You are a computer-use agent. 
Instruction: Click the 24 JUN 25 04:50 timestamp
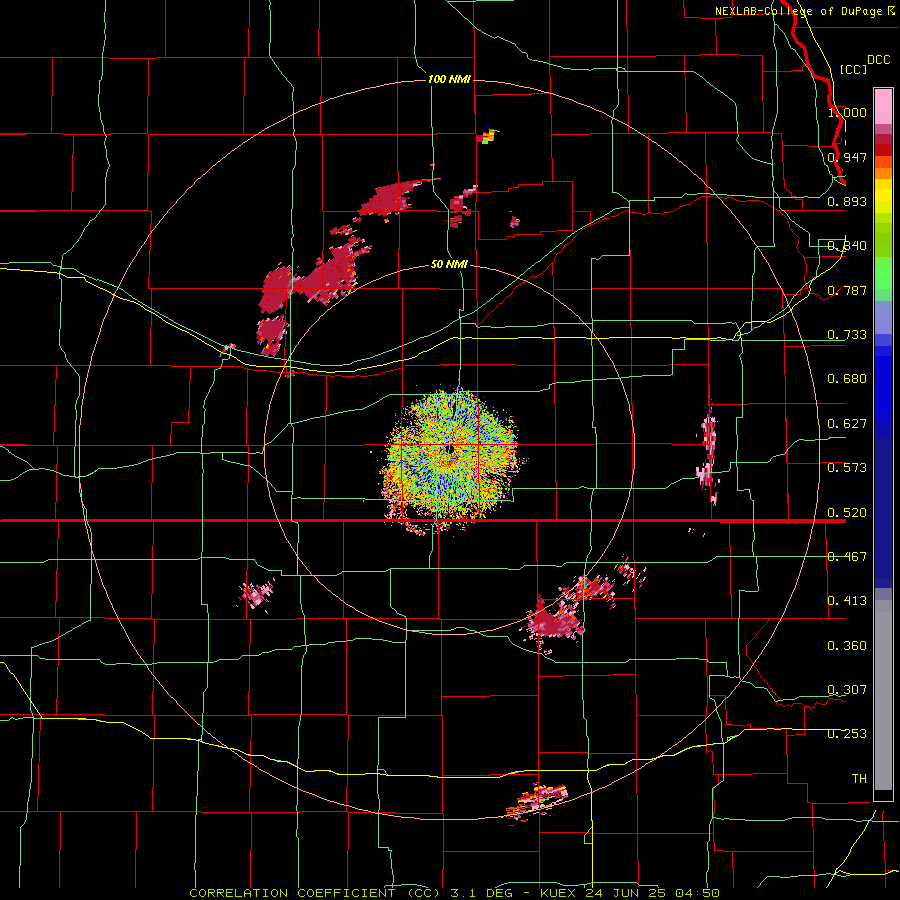click(x=653, y=893)
